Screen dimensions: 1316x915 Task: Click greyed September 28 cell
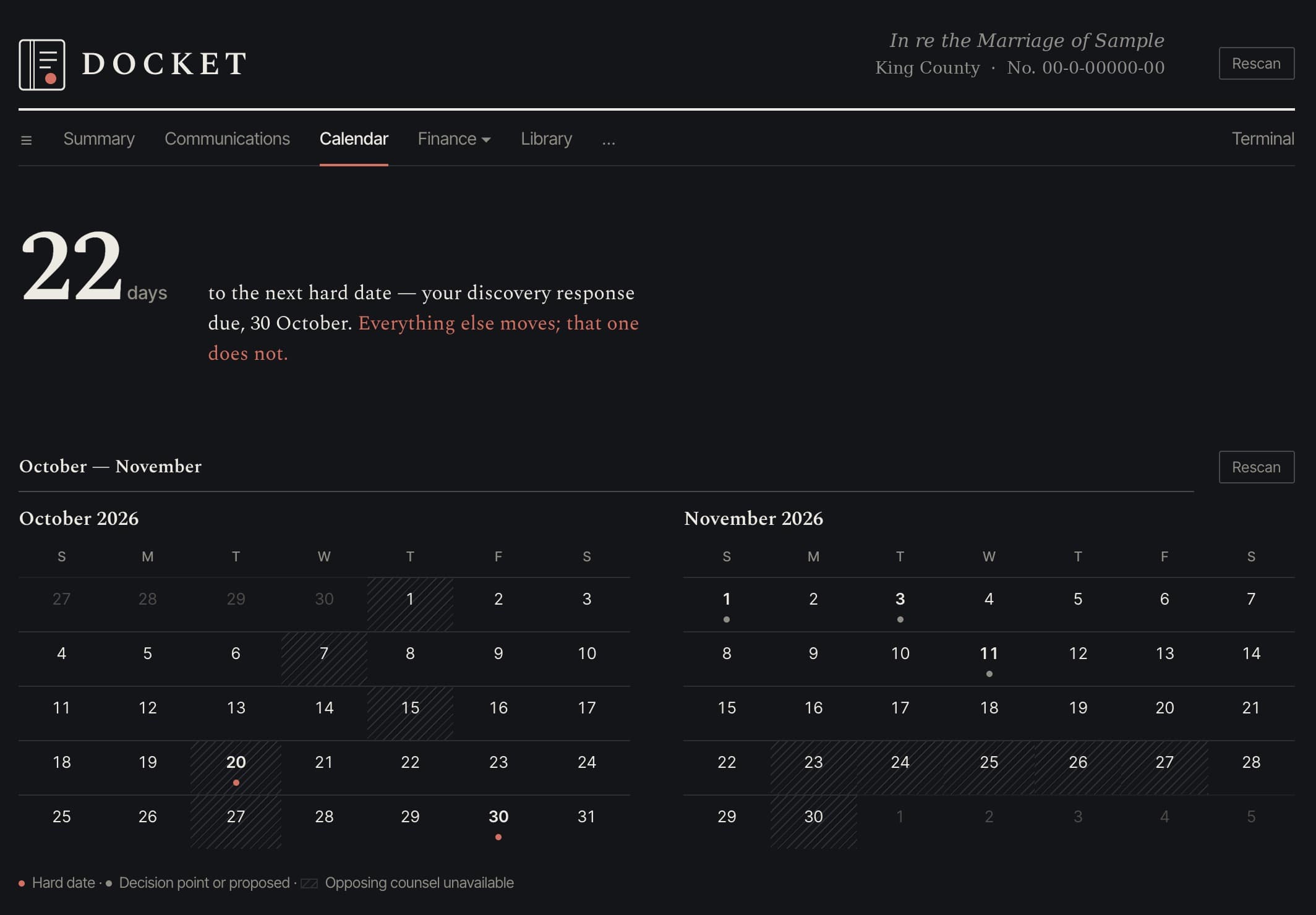(x=147, y=605)
